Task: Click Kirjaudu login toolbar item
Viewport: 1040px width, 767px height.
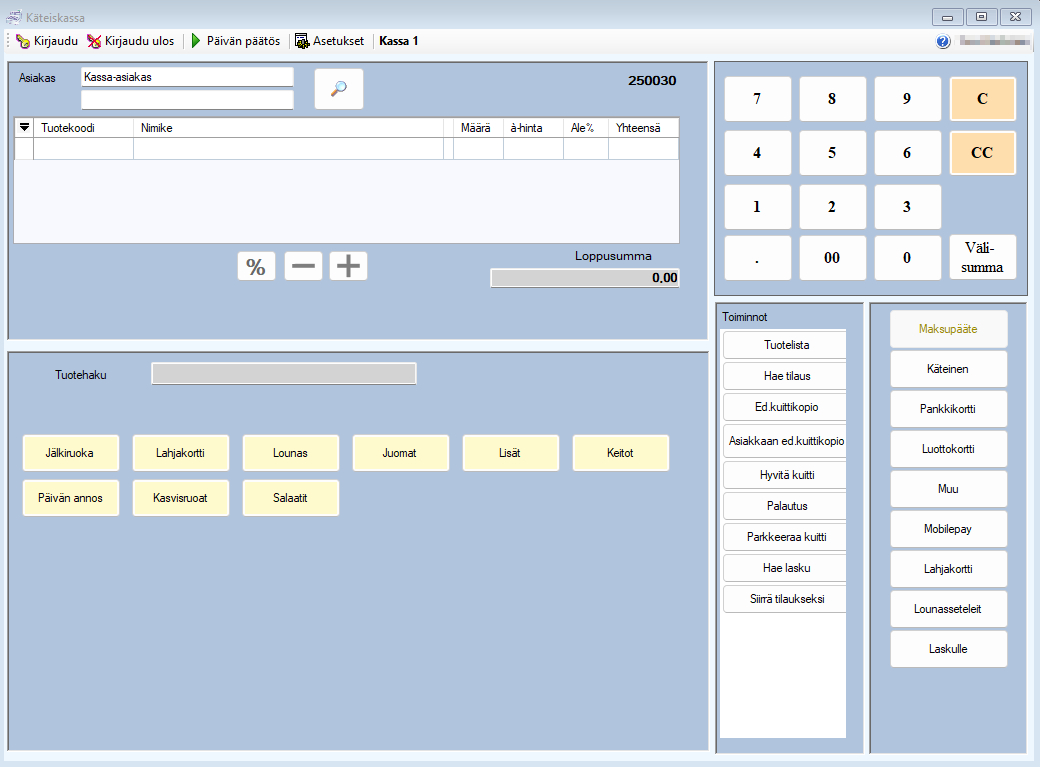Action: tap(46, 41)
